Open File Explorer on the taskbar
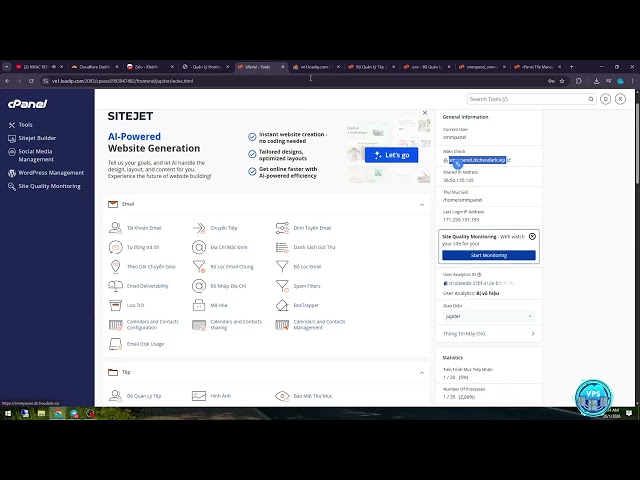Viewport: 640px width, 480px height. click(x=41, y=413)
